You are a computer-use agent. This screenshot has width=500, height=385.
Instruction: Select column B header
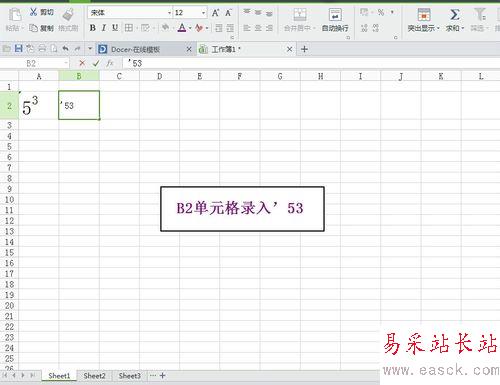coord(79,76)
